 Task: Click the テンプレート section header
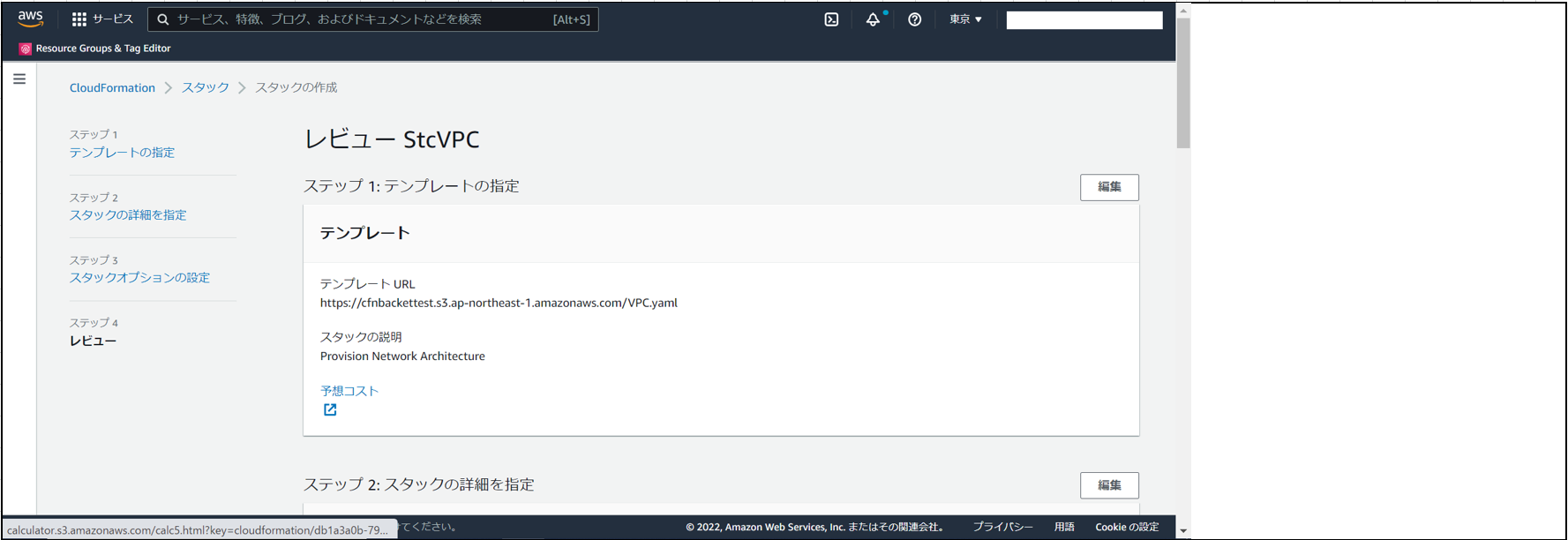click(364, 233)
